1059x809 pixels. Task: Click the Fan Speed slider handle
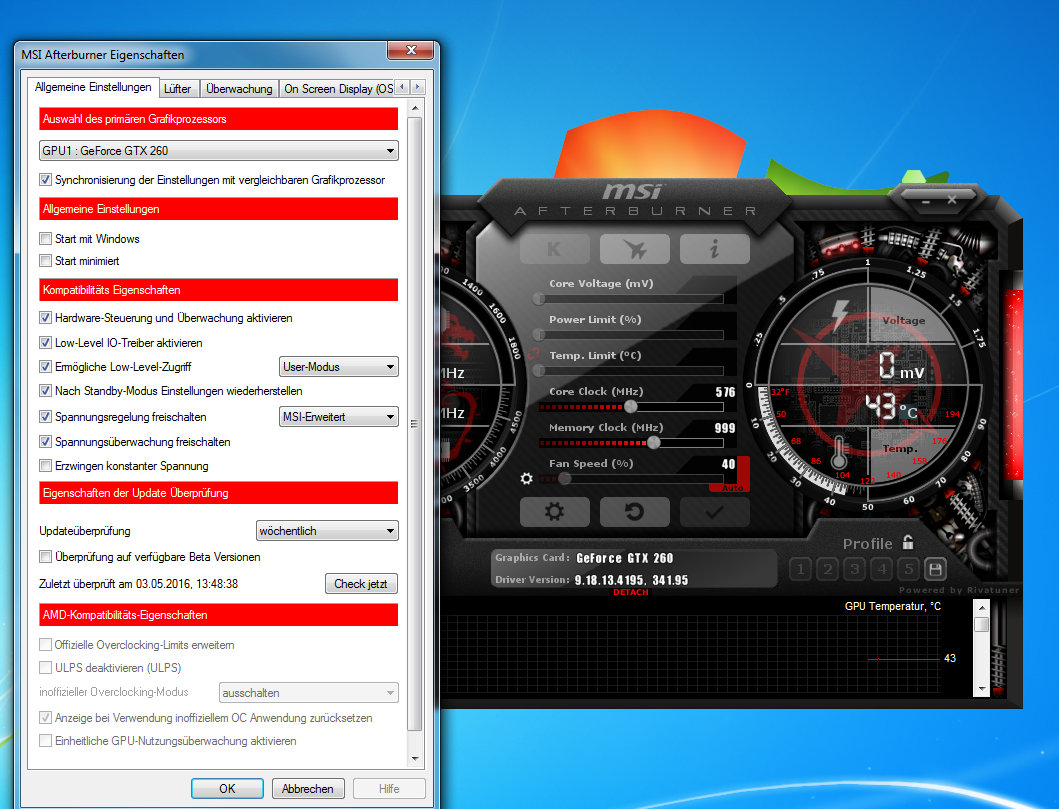point(565,479)
